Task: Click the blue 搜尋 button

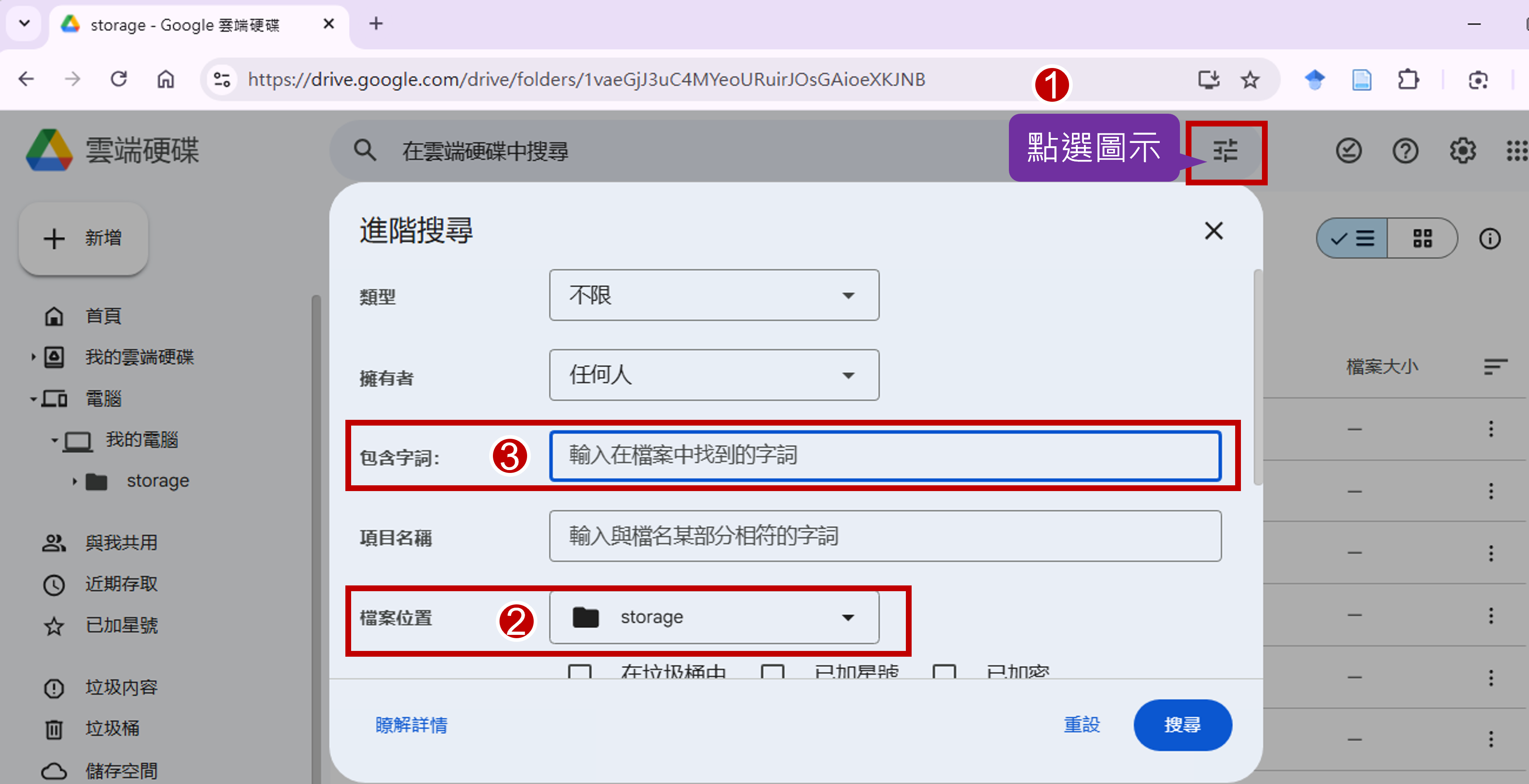Action: (1182, 725)
